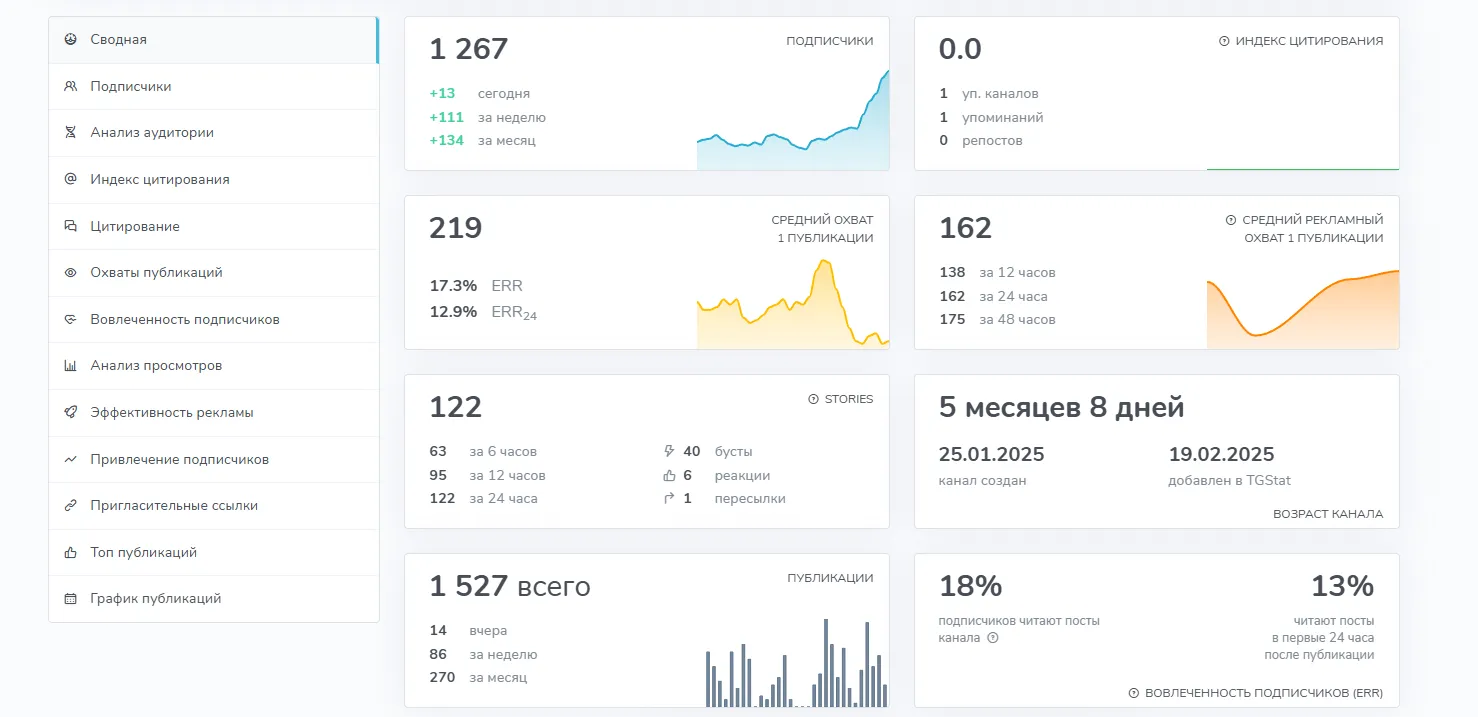Click the ВОВЛЕЧЕННОСТЬ ПОДПИСЧИКОВ (ERR) link
This screenshot has height=717, width=1478.
pos(1264,692)
